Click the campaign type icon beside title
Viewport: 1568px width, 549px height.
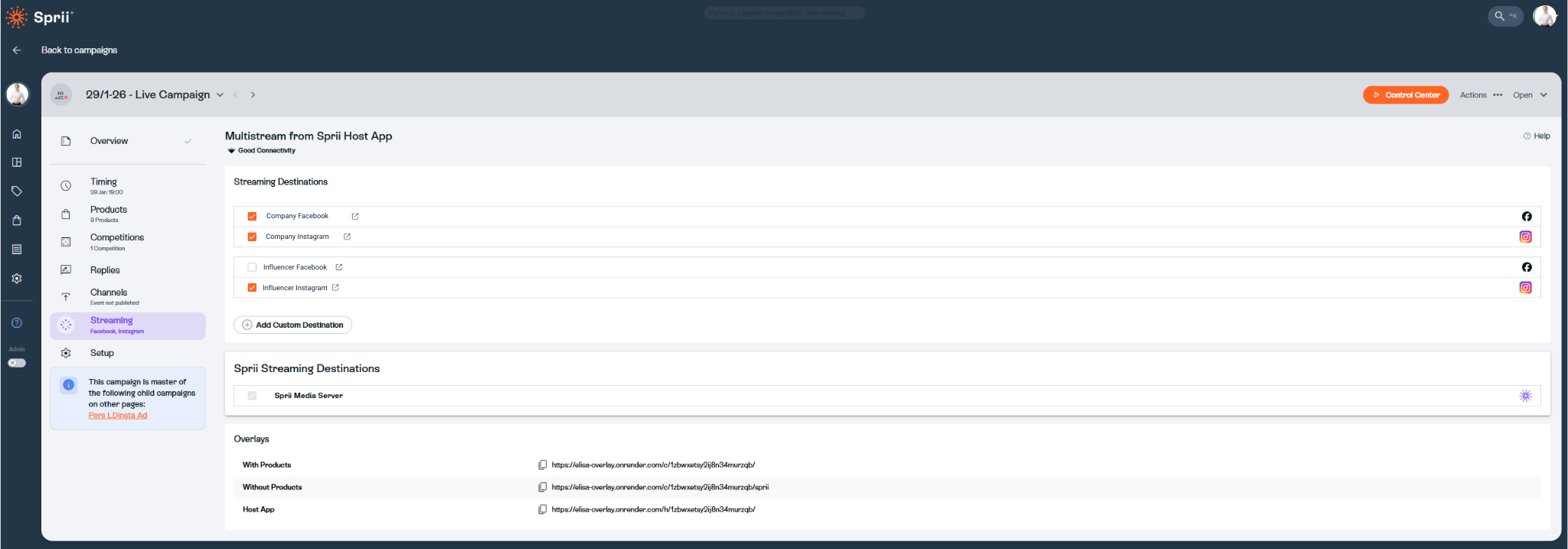pyautogui.click(x=61, y=95)
